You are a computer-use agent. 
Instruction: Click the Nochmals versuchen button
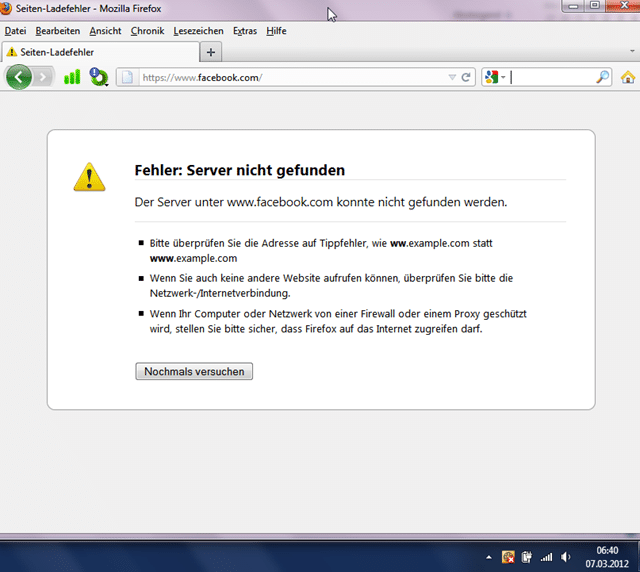pyautogui.click(x=194, y=371)
